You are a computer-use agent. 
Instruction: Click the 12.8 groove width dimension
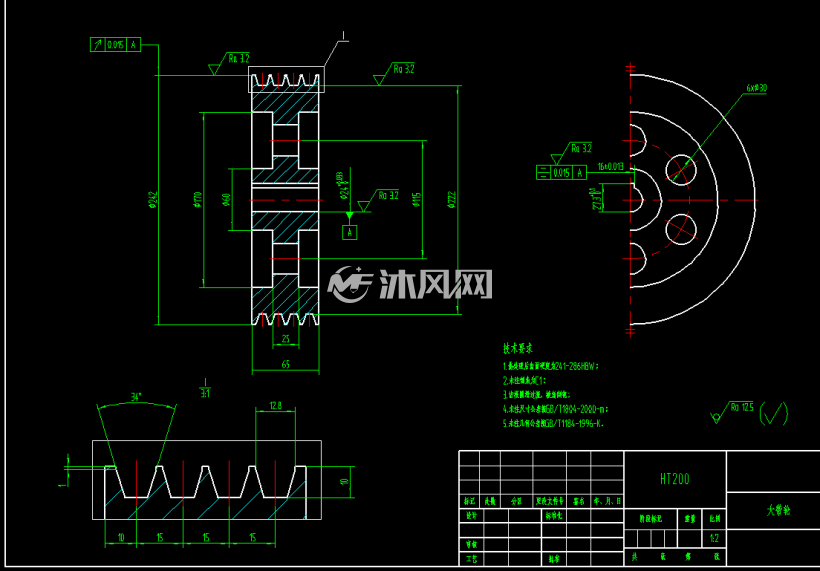pyautogui.click(x=276, y=404)
